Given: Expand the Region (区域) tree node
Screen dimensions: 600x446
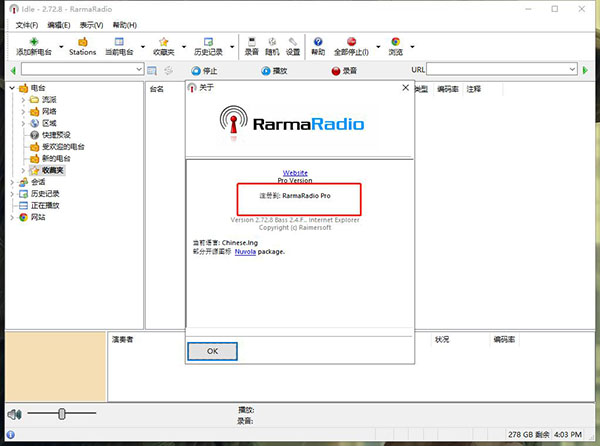Looking at the screenshot, I should coord(23,123).
